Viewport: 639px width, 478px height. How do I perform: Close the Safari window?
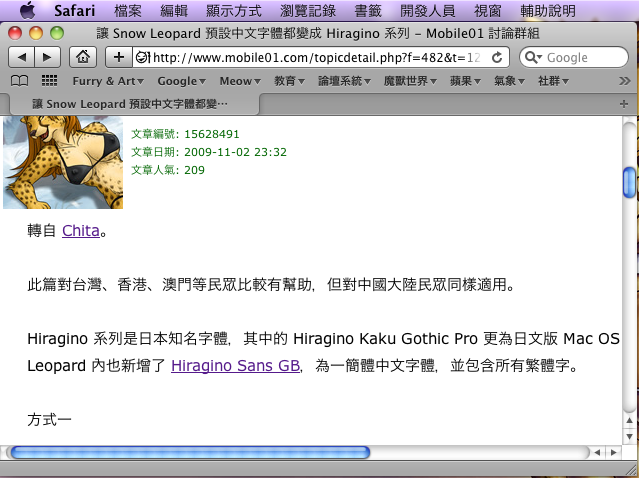15,33
